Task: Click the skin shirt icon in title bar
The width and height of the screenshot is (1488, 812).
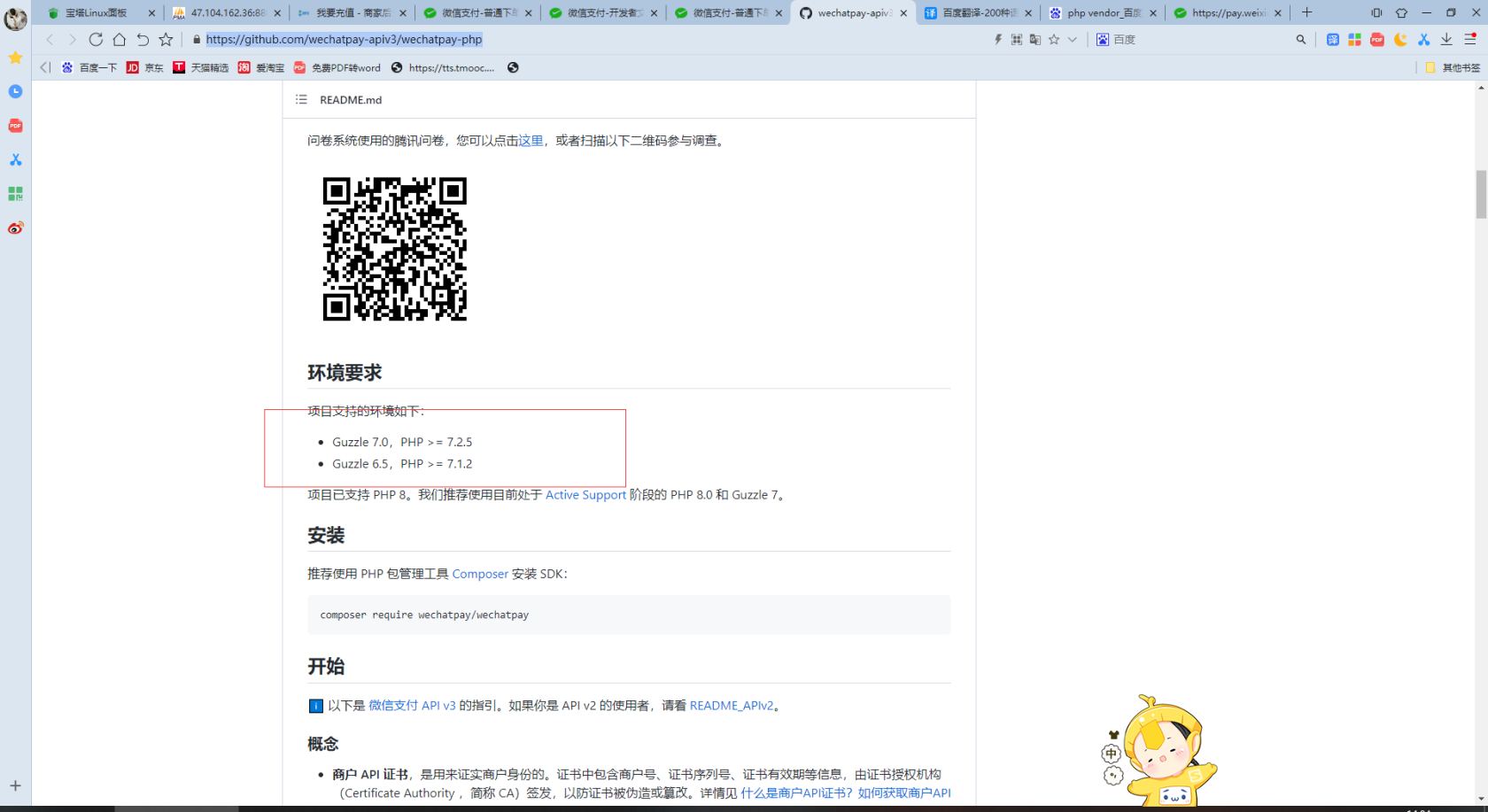Action: [1401, 12]
